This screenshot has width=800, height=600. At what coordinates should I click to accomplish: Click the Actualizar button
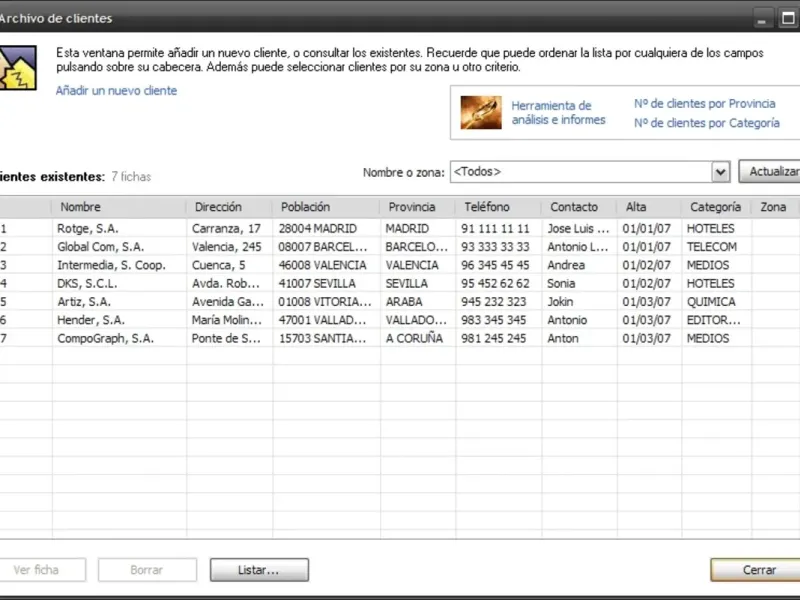(x=769, y=171)
